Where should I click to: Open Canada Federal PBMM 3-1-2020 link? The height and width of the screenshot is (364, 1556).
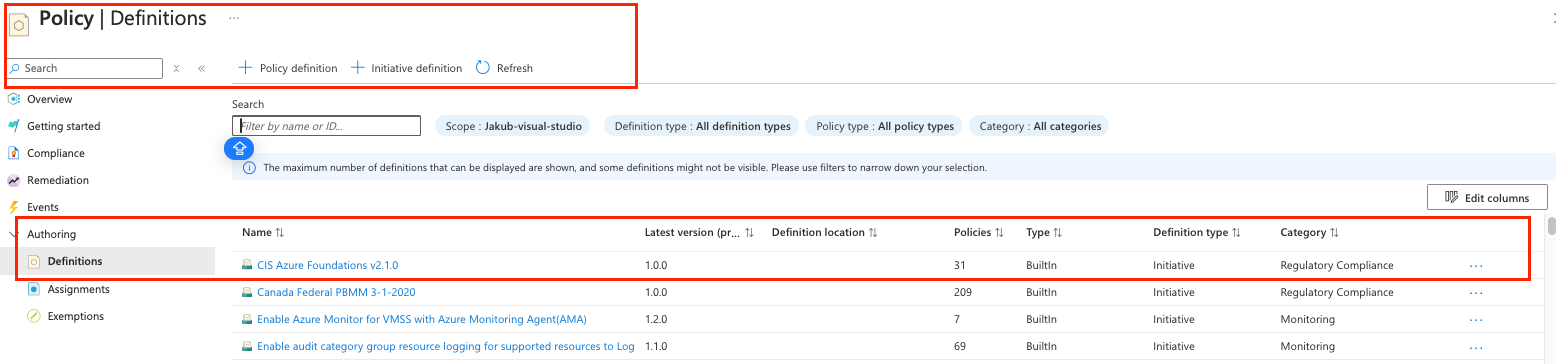[336, 292]
